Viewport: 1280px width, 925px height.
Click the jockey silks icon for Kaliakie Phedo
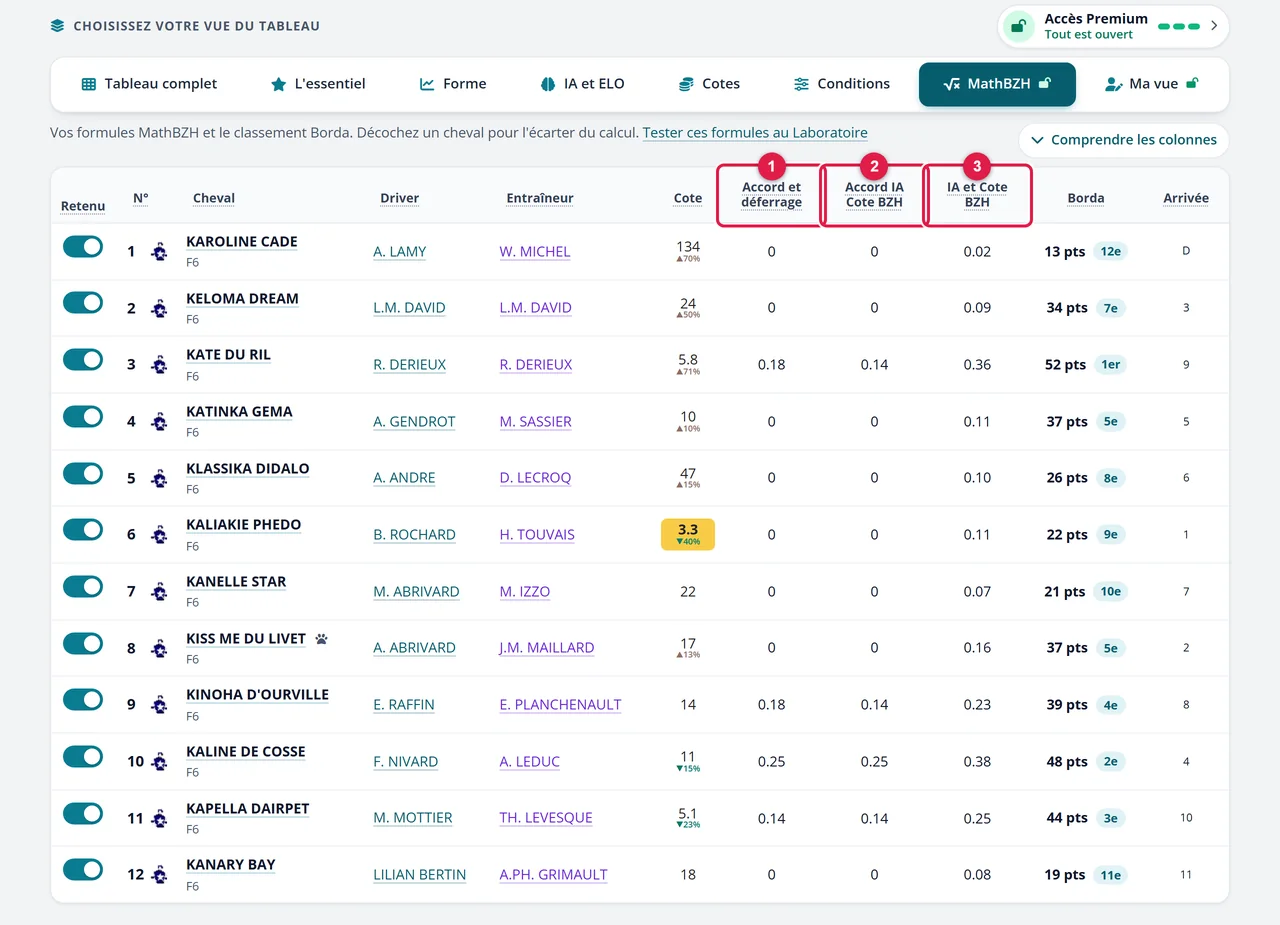(x=159, y=534)
